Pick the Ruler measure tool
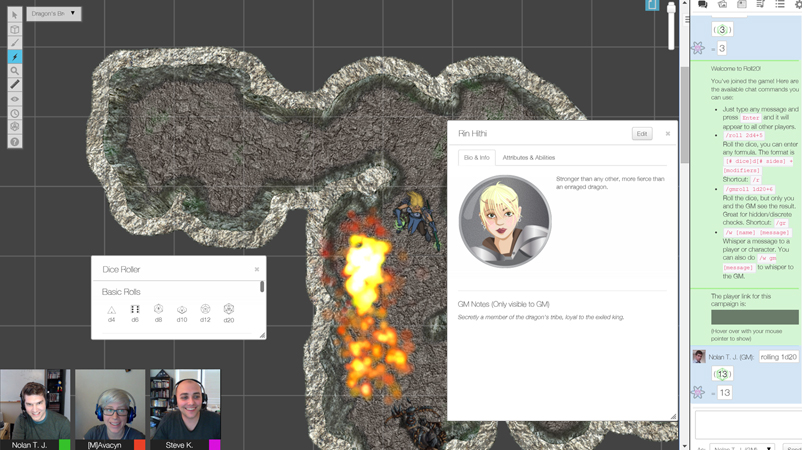The height and width of the screenshot is (450, 802). click(14, 84)
